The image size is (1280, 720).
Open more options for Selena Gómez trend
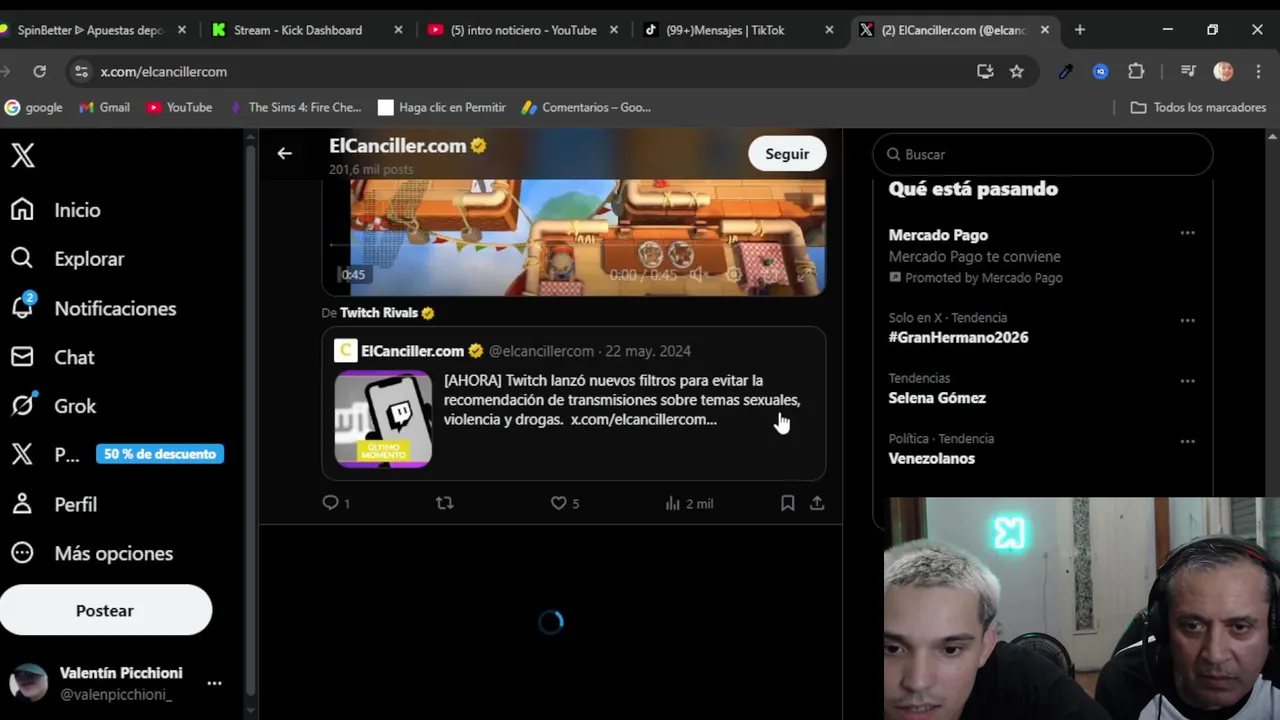[x=1187, y=380]
